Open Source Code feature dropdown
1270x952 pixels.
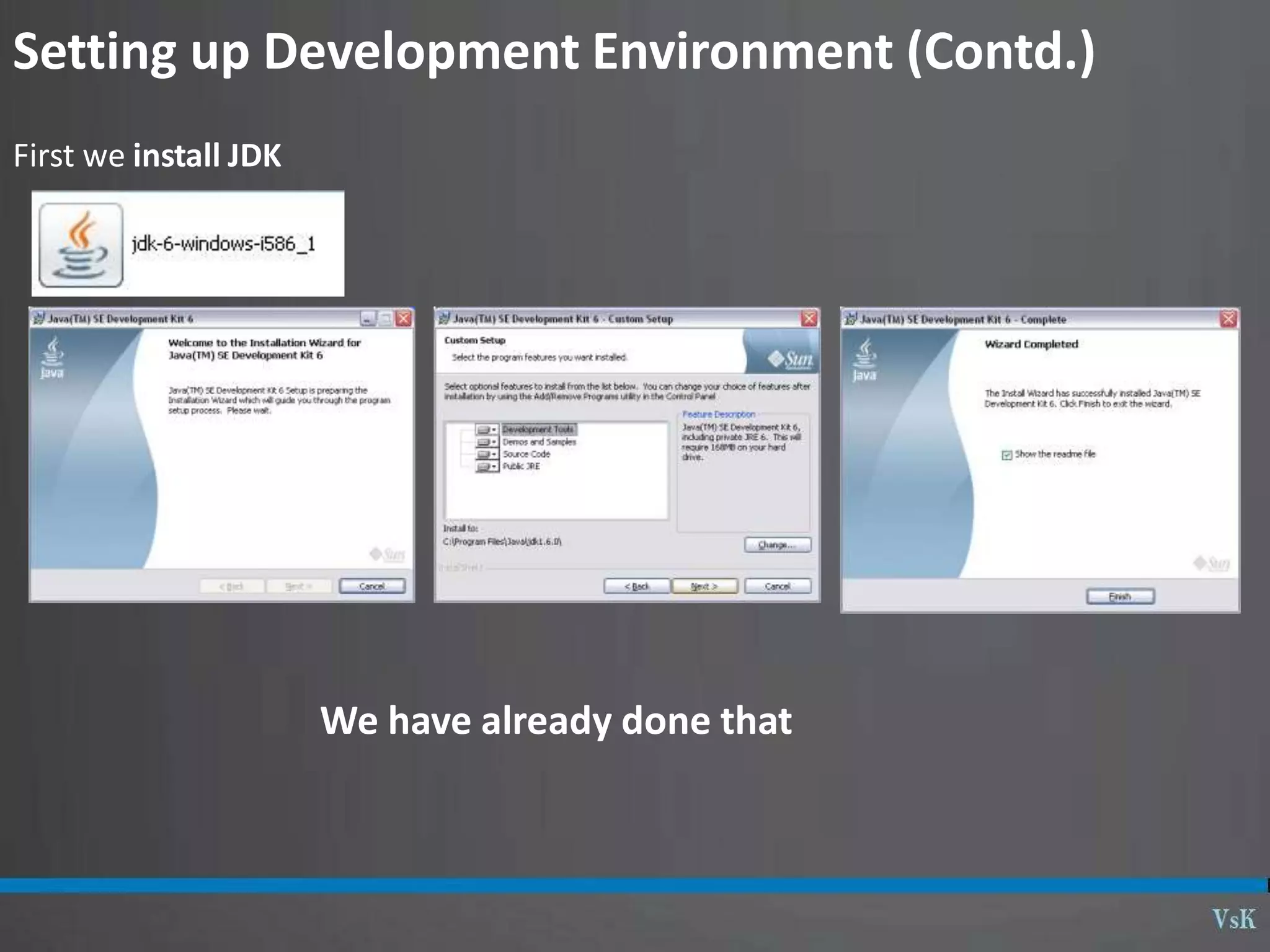pyautogui.click(x=487, y=454)
